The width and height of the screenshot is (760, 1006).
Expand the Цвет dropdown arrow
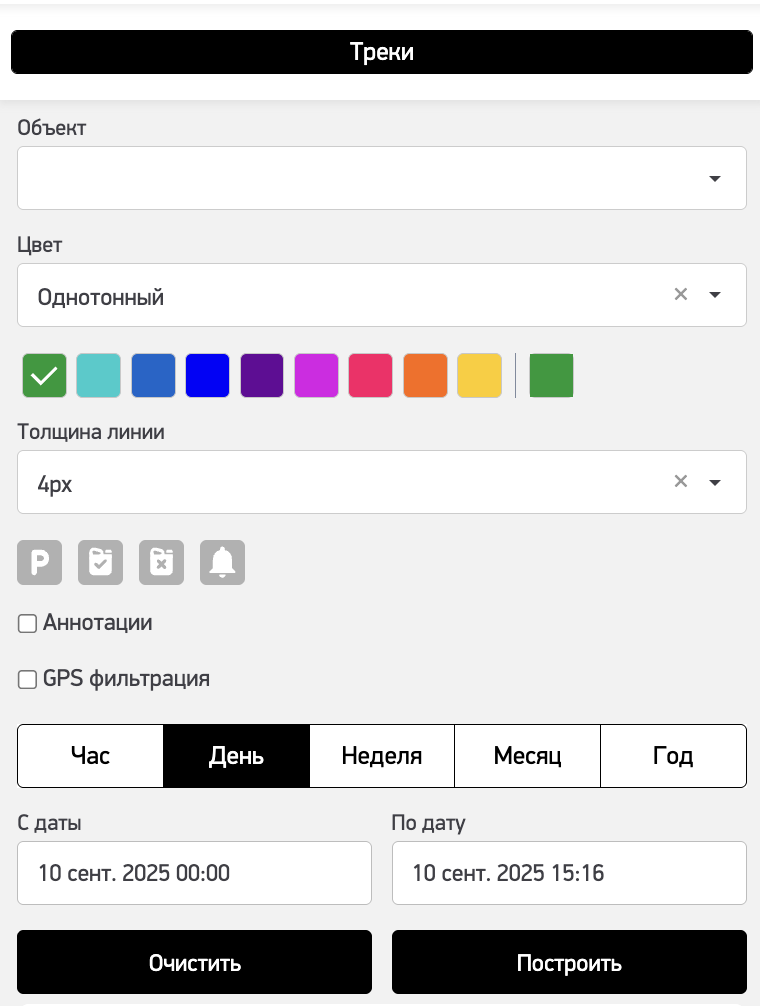coord(715,295)
